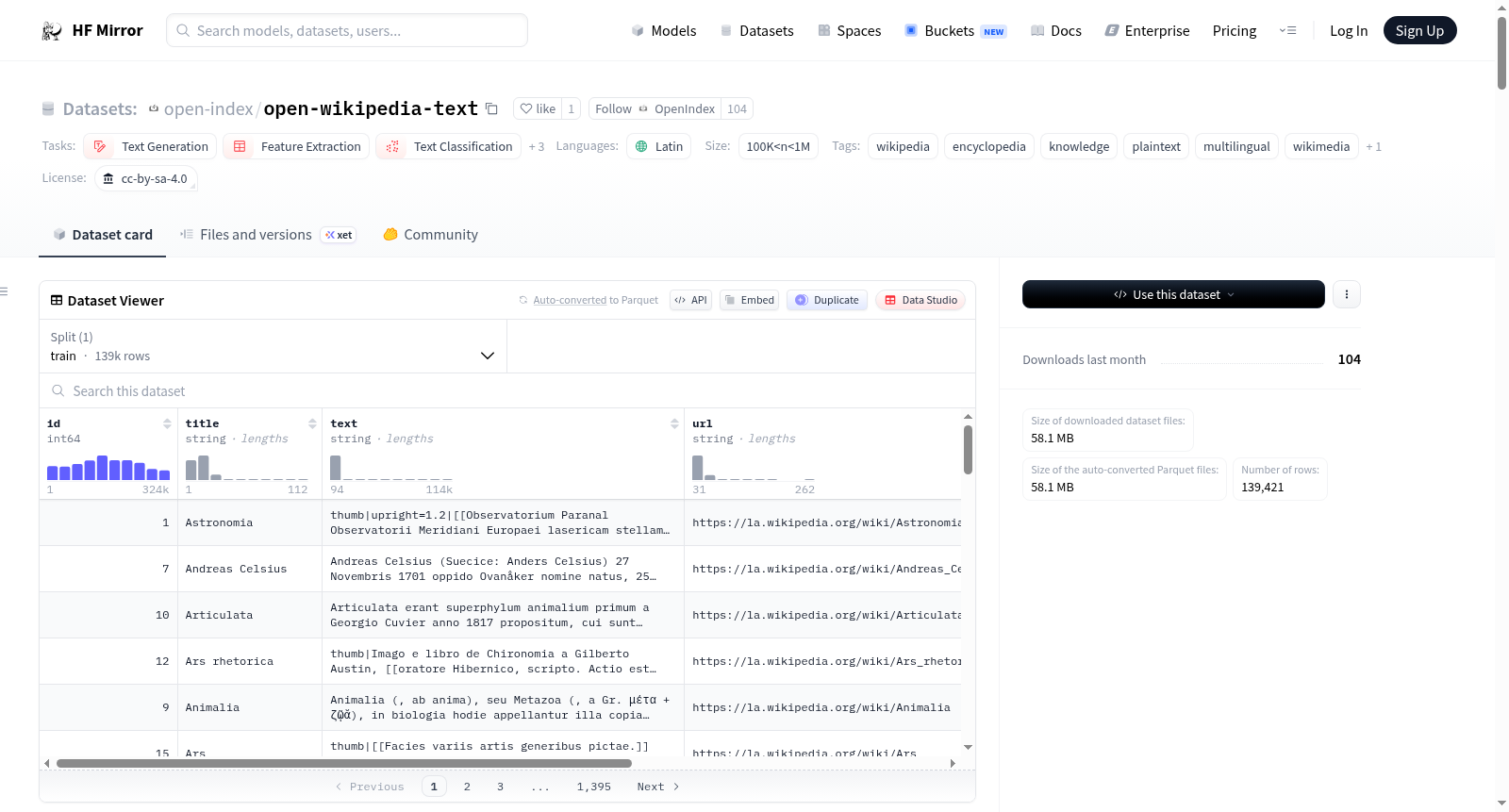Click the Animalia wiki URL cell
Viewport: 1509px width, 812px height.
[821, 707]
